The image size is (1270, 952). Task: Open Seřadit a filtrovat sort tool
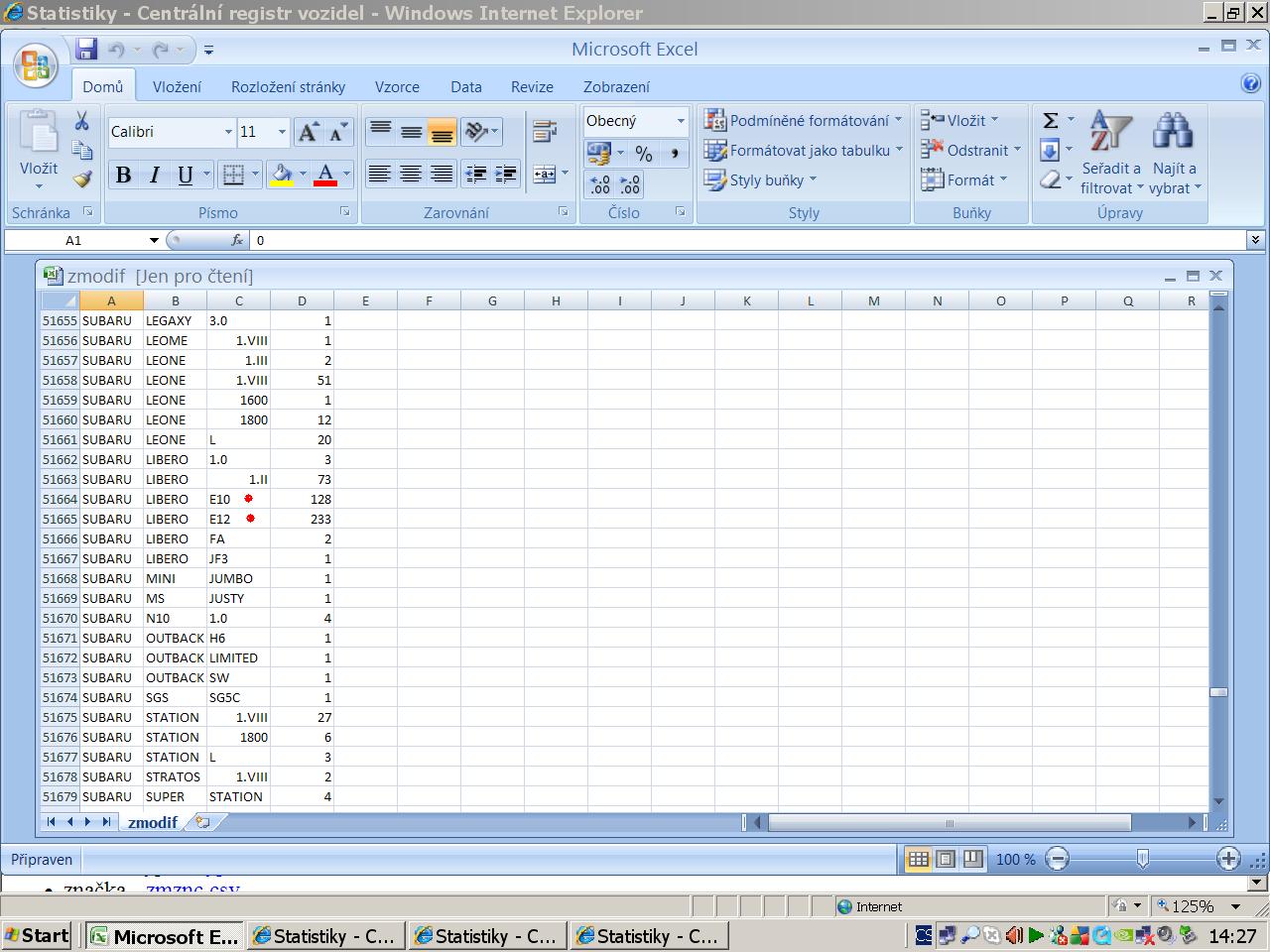(1111, 152)
